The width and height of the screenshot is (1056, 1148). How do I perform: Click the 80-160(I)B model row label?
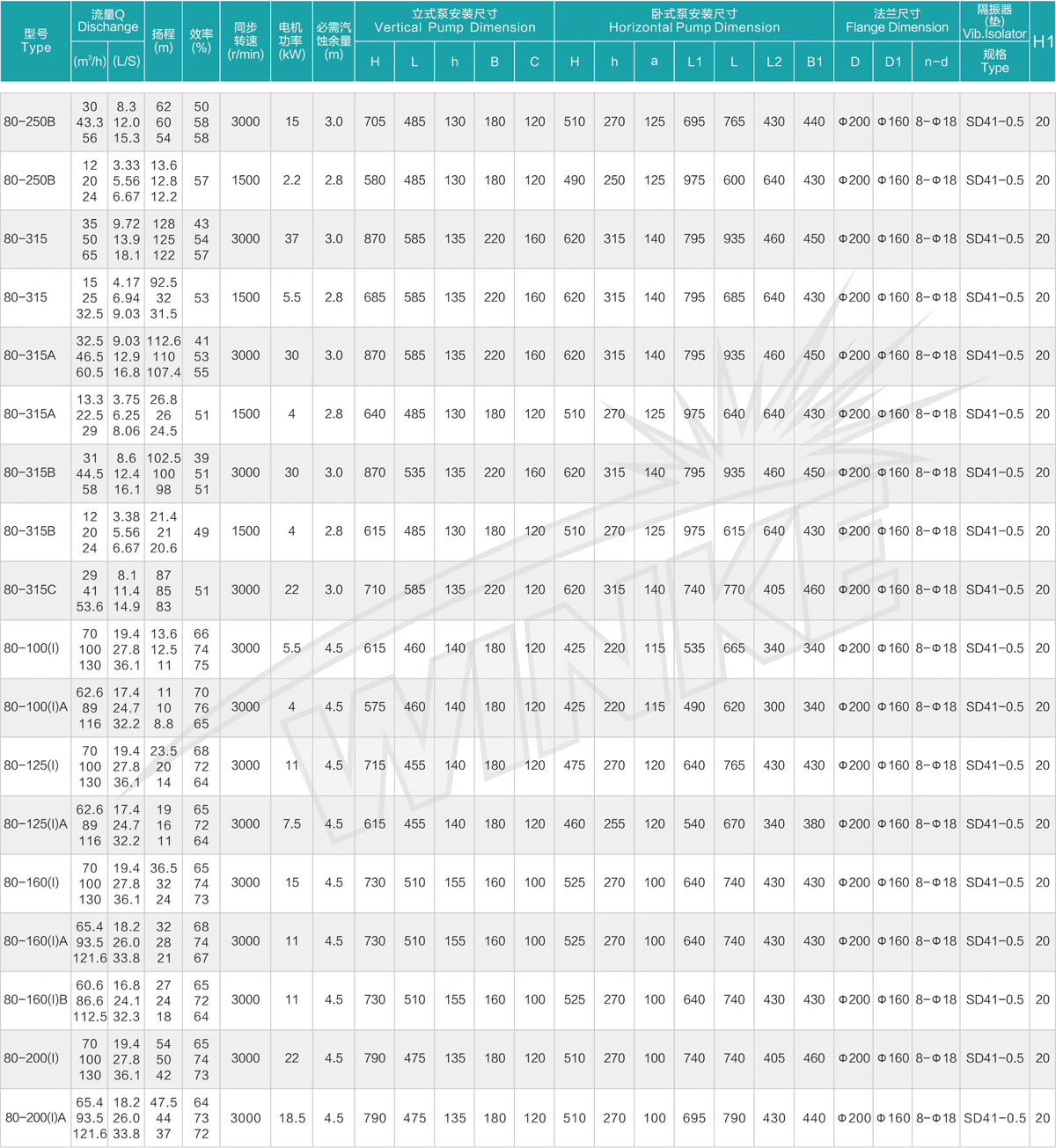(35, 999)
